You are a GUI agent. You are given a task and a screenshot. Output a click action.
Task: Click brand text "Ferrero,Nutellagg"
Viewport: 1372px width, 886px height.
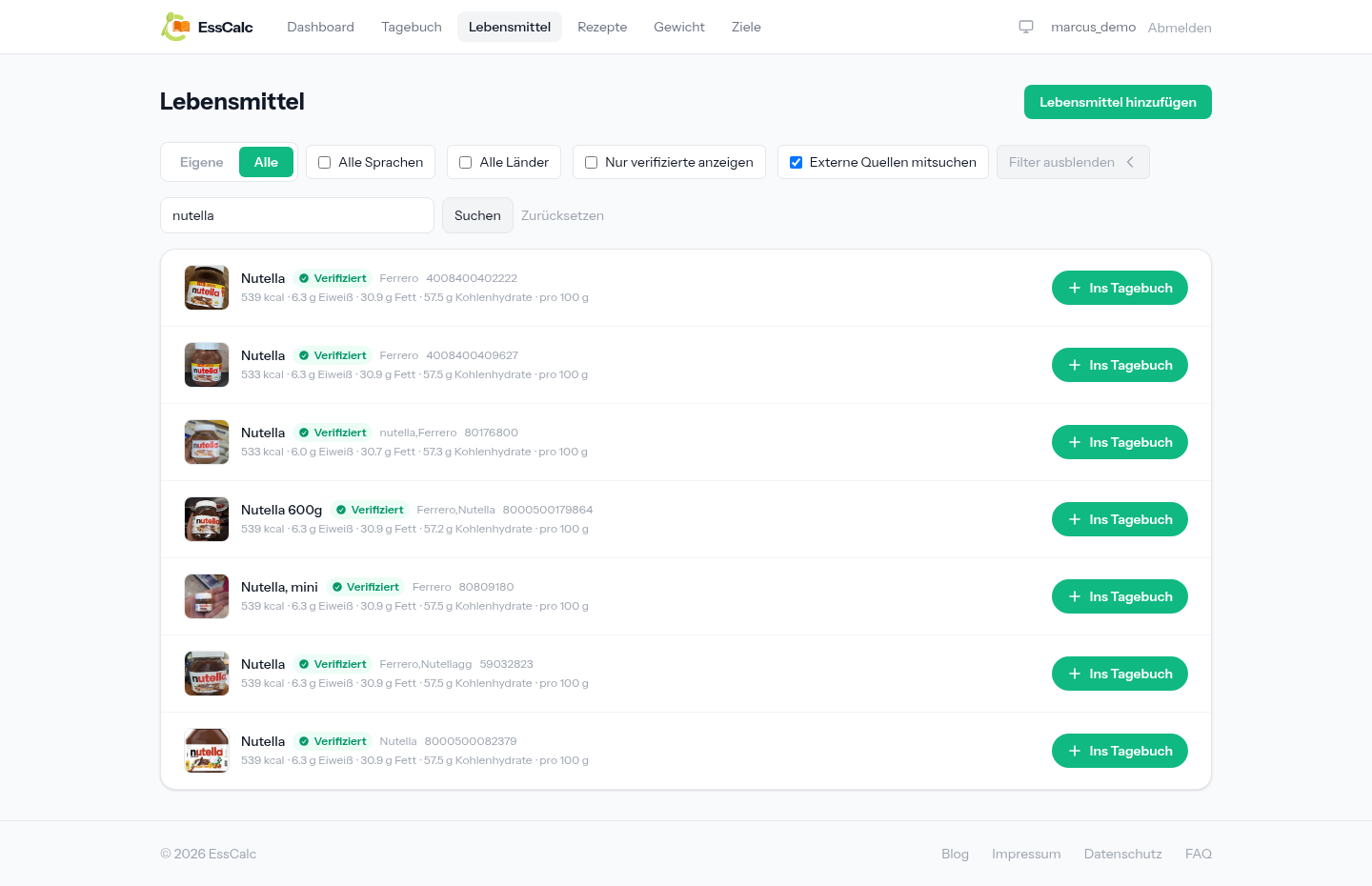[x=426, y=664]
